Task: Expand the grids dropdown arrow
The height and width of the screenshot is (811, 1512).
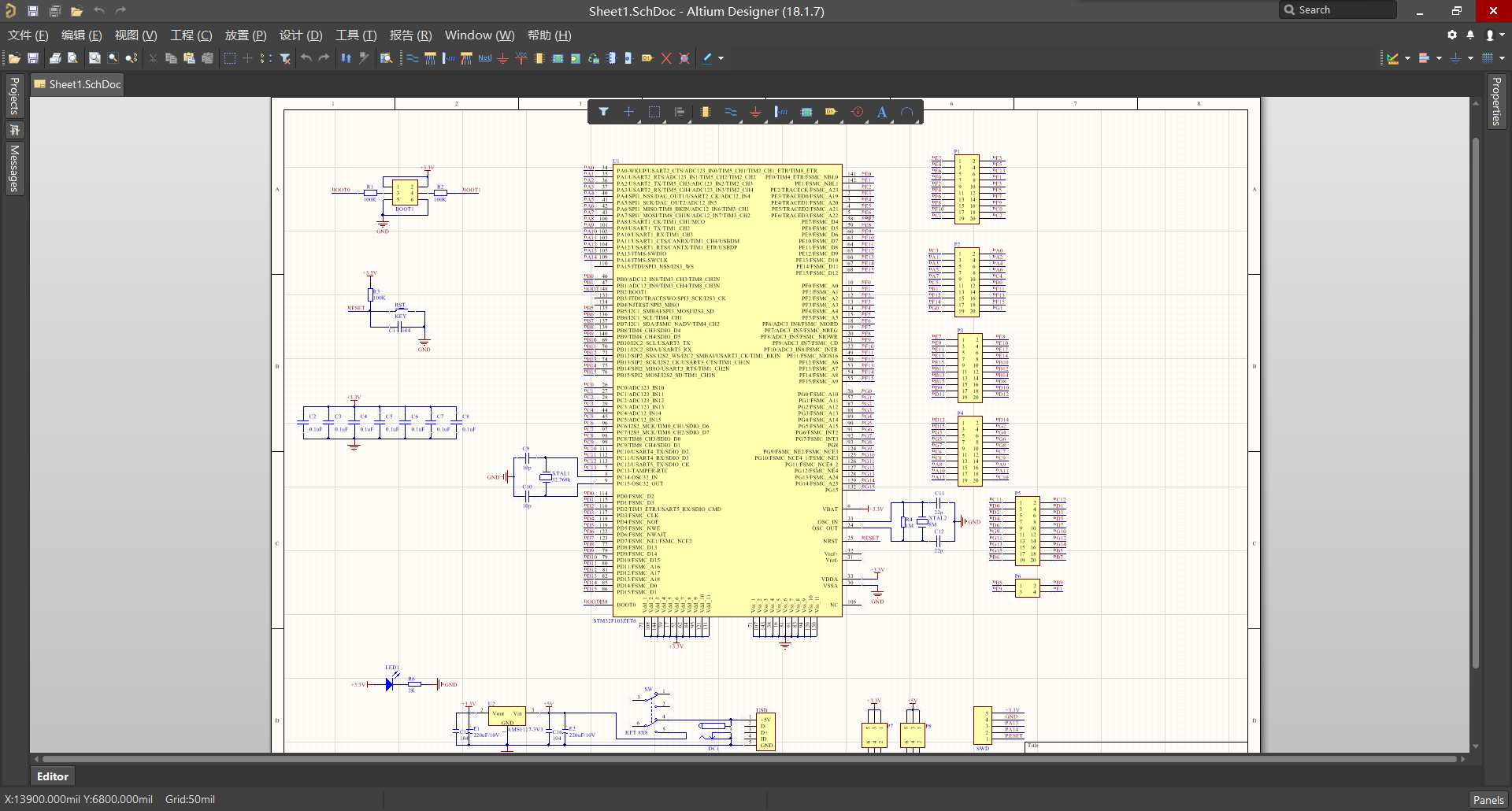Action: [1502, 58]
